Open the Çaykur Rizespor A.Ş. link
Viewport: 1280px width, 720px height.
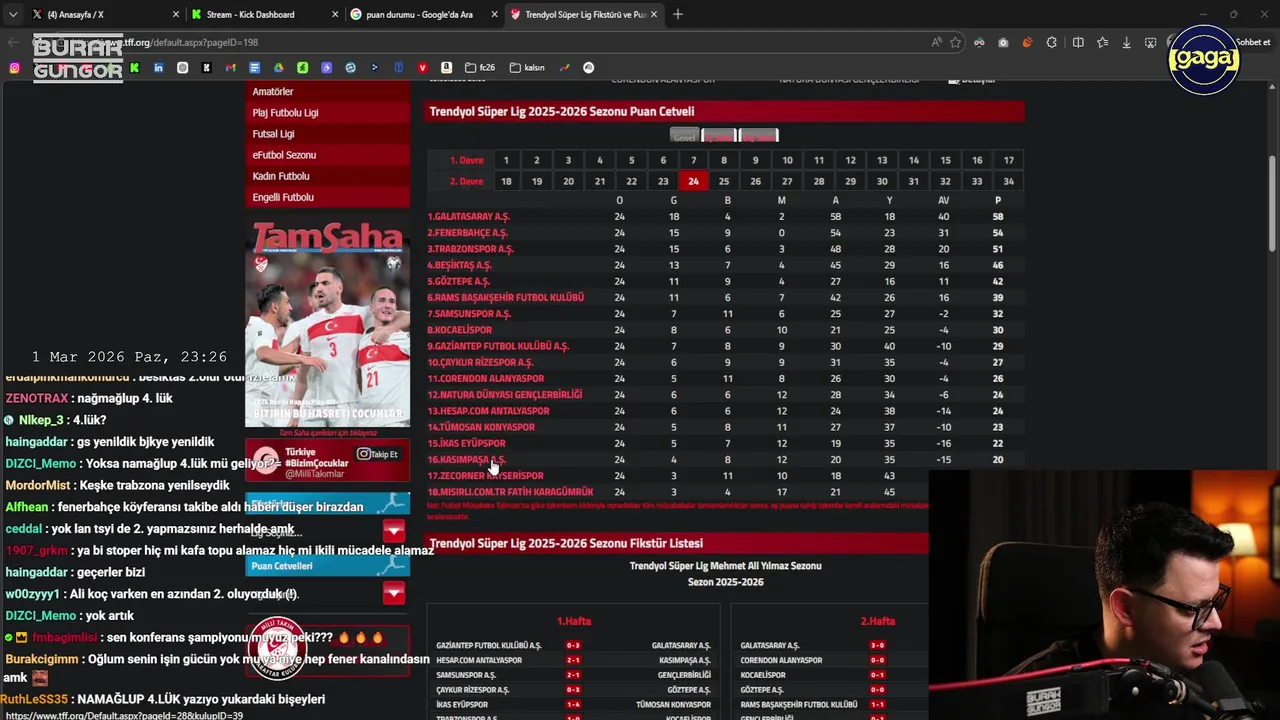[480, 362]
